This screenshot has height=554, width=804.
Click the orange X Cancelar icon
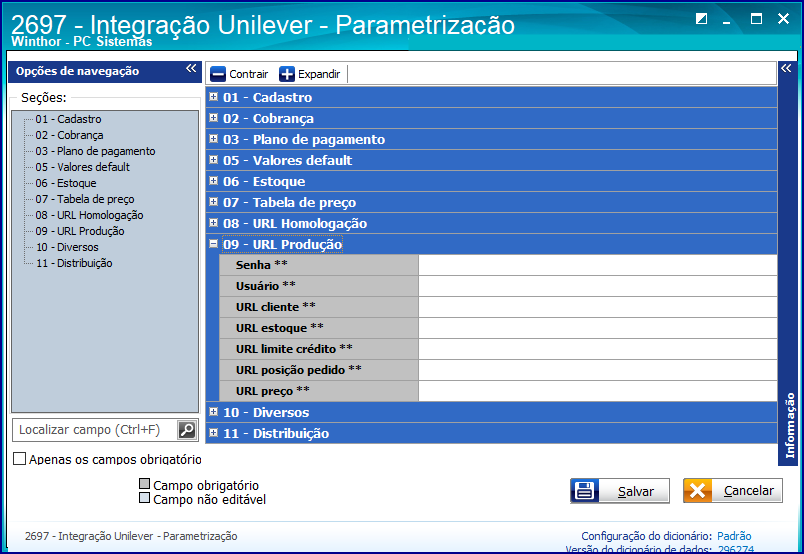pyautogui.click(x=697, y=491)
